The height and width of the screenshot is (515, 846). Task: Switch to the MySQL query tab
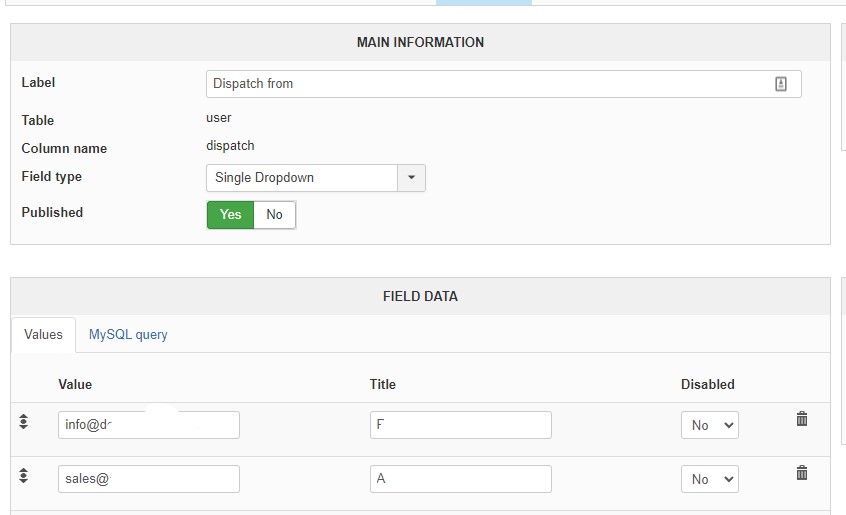tap(128, 335)
